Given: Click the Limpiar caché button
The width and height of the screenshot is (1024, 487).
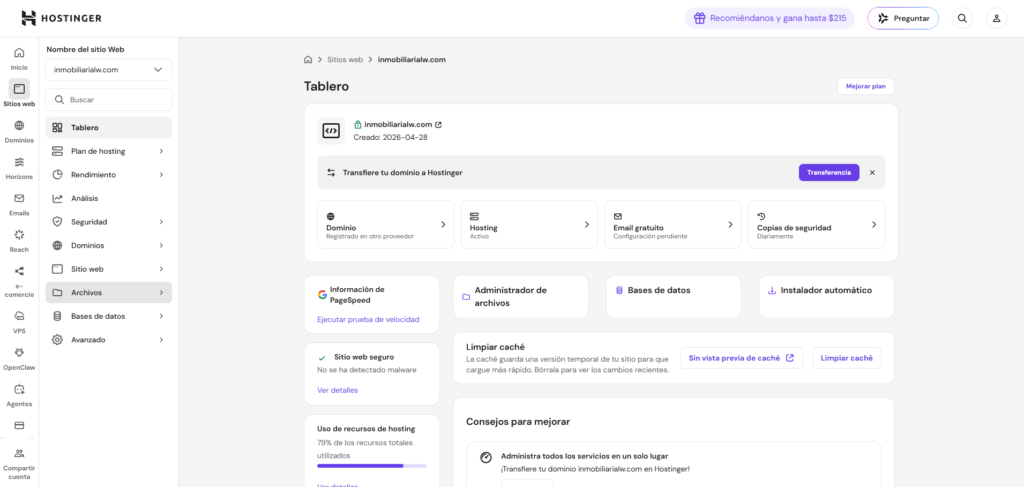Looking at the screenshot, I should point(846,358).
